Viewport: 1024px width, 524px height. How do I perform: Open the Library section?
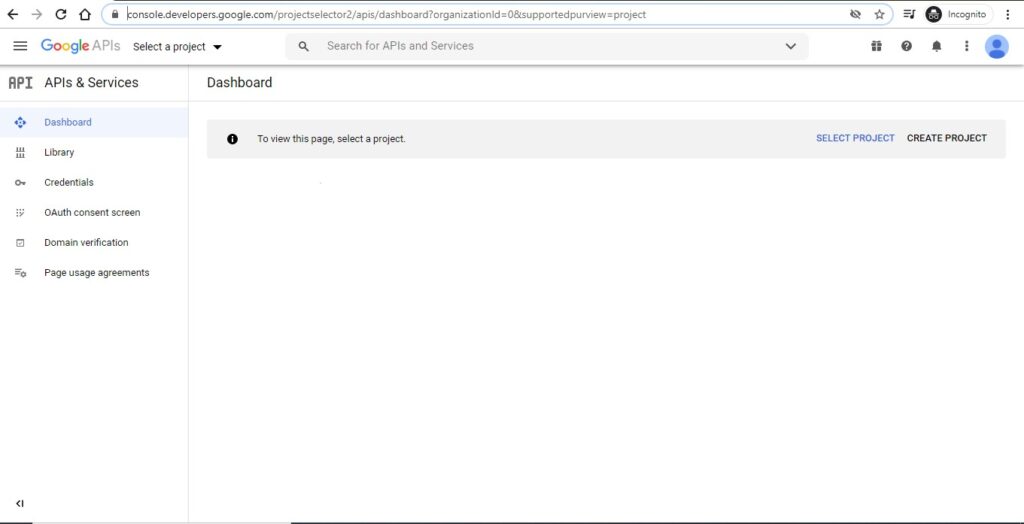tap(59, 152)
